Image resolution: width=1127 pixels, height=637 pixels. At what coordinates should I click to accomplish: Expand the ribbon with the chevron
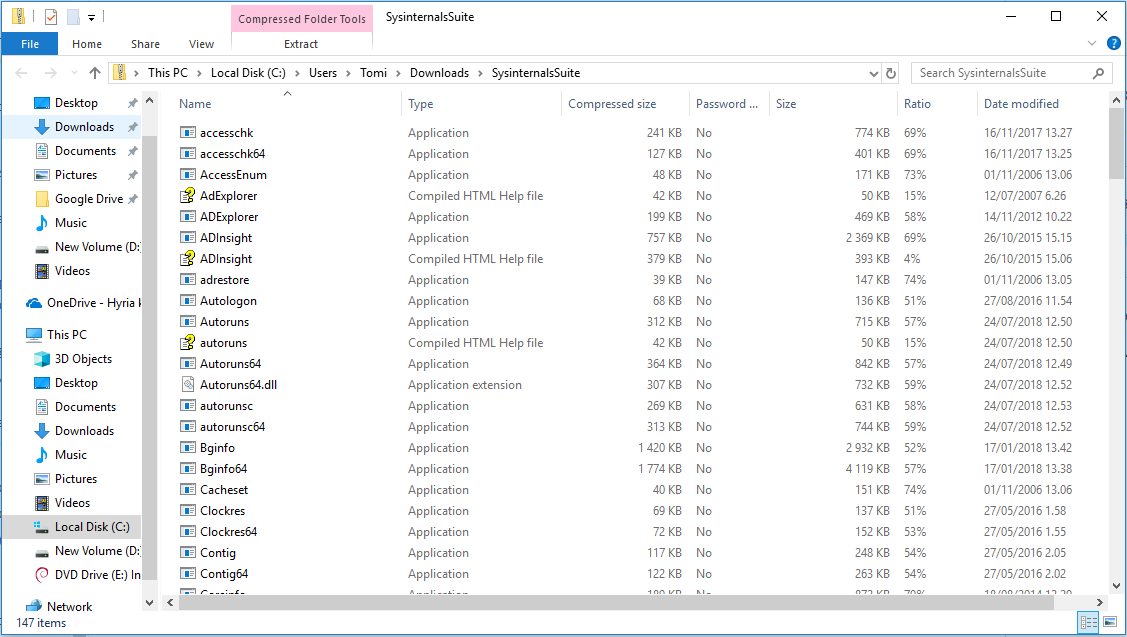pyautogui.click(x=1092, y=44)
